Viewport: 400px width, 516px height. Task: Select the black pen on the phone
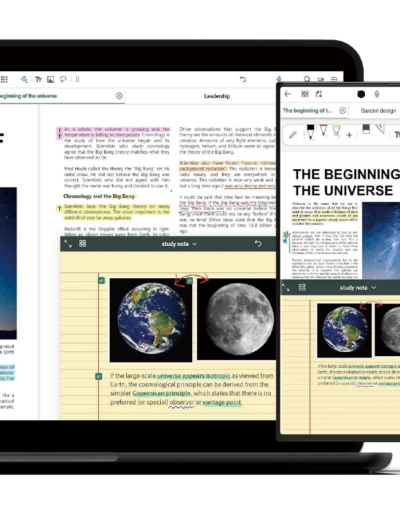tap(310, 132)
